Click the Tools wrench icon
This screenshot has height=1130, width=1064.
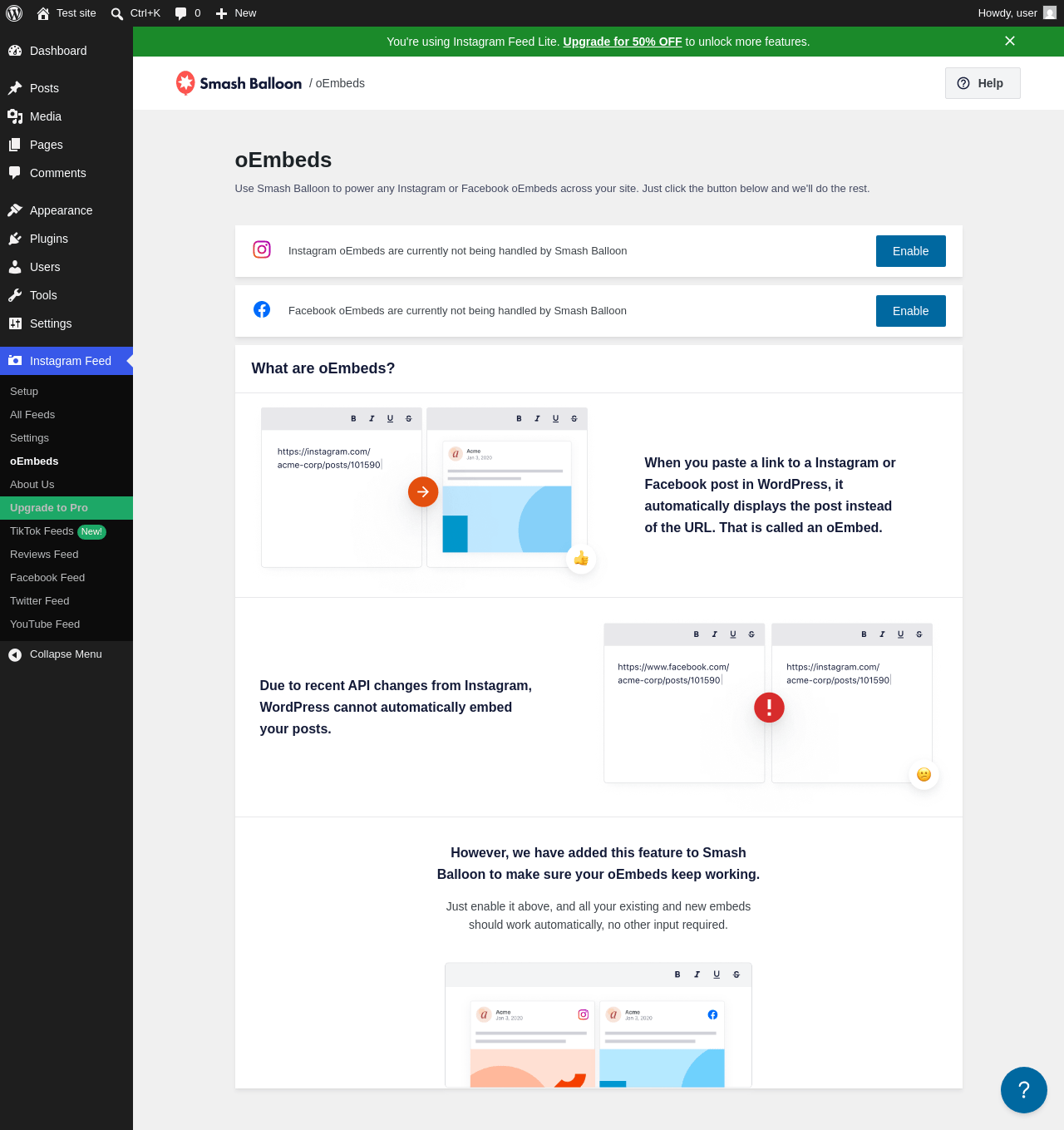pyautogui.click(x=15, y=295)
